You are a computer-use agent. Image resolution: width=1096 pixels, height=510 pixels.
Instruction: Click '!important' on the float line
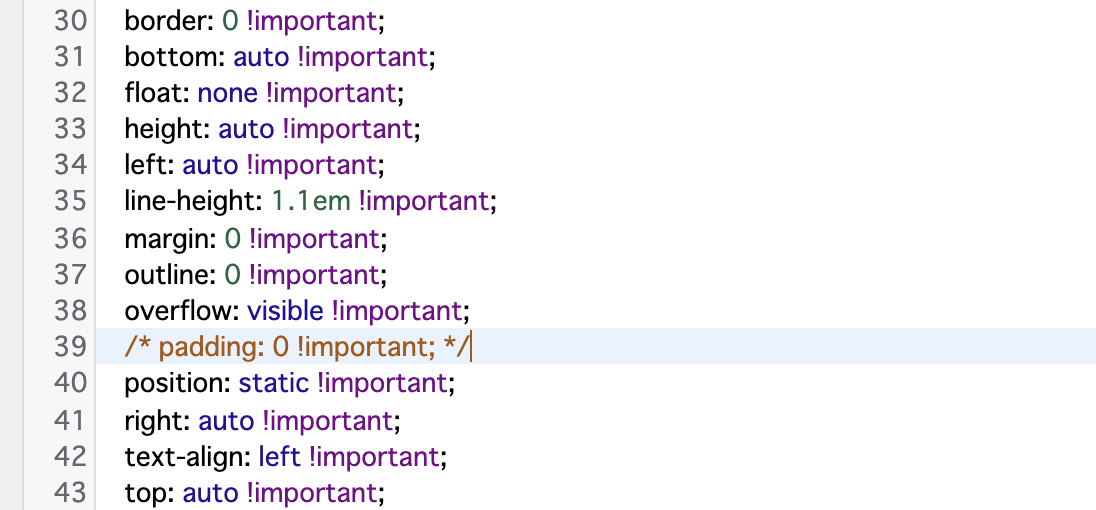332,93
